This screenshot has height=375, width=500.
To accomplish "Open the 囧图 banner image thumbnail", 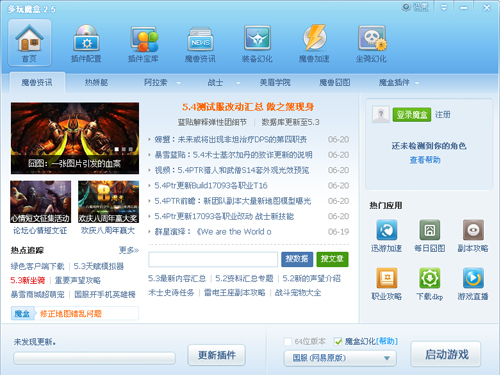I will pyautogui.click(x=75, y=138).
